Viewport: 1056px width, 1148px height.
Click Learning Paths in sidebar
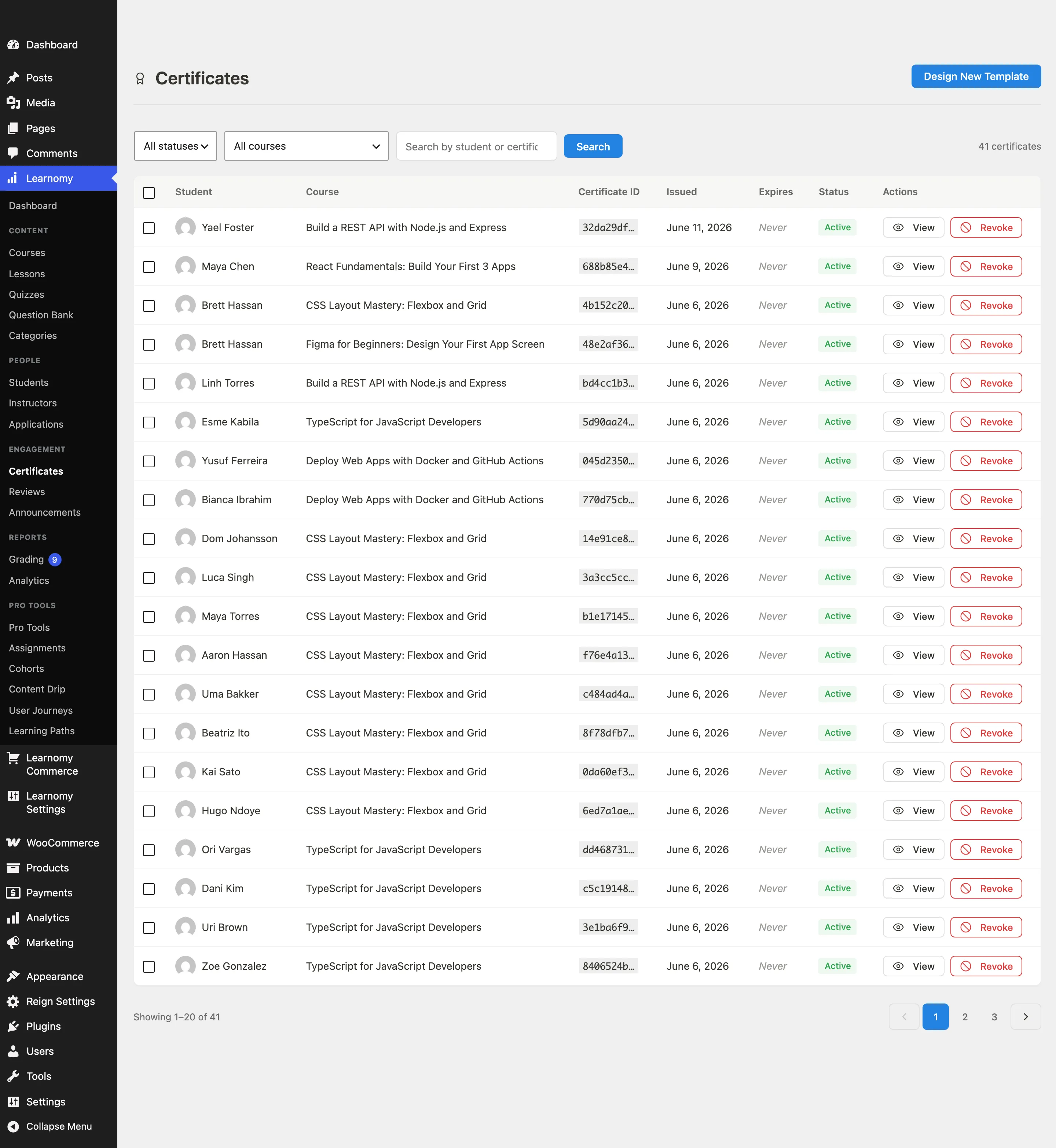point(42,731)
